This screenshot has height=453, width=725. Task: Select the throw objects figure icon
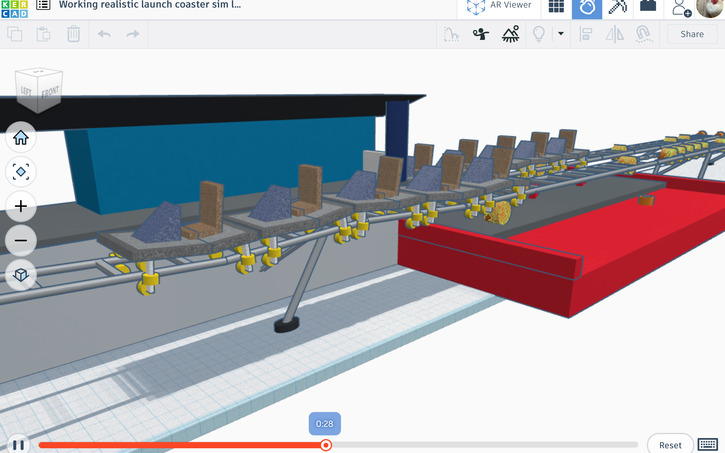click(x=480, y=34)
